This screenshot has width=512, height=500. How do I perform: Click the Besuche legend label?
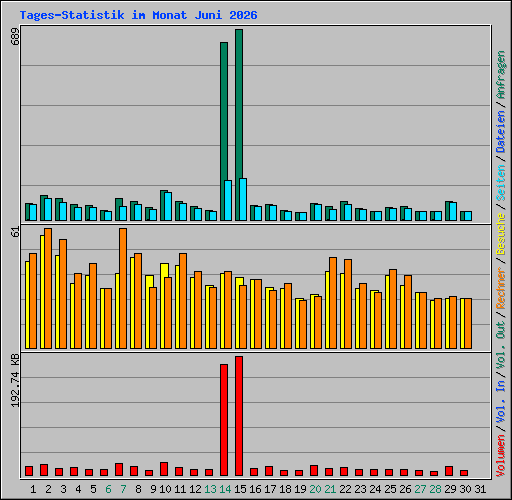501,234
